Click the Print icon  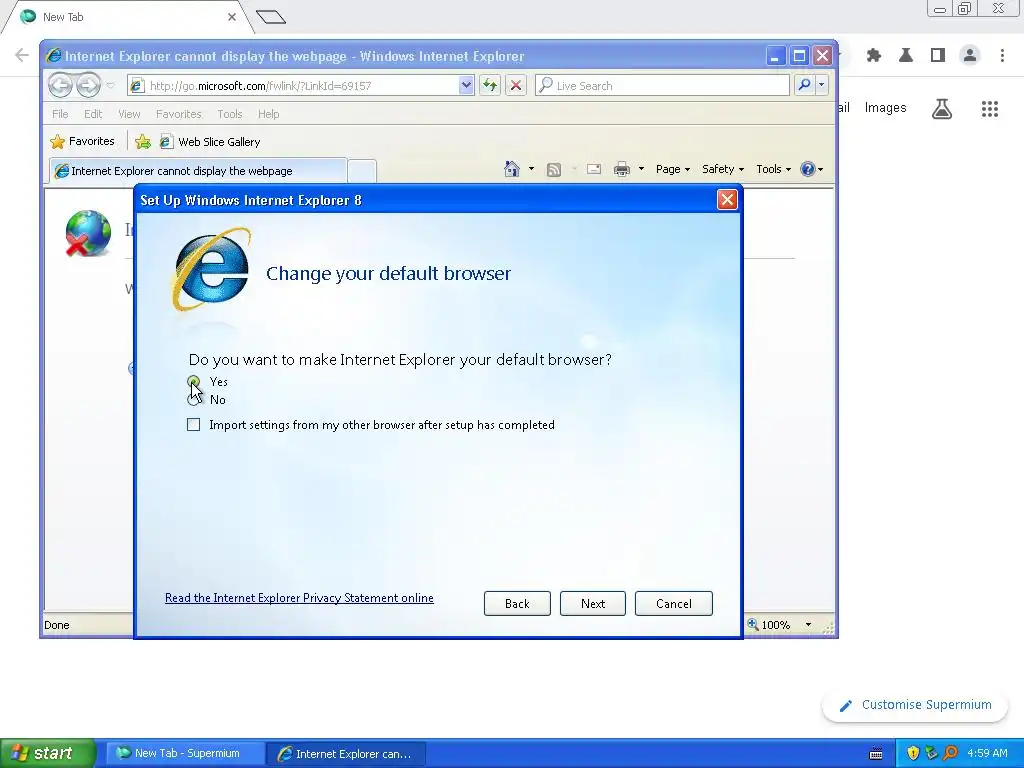(x=622, y=170)
